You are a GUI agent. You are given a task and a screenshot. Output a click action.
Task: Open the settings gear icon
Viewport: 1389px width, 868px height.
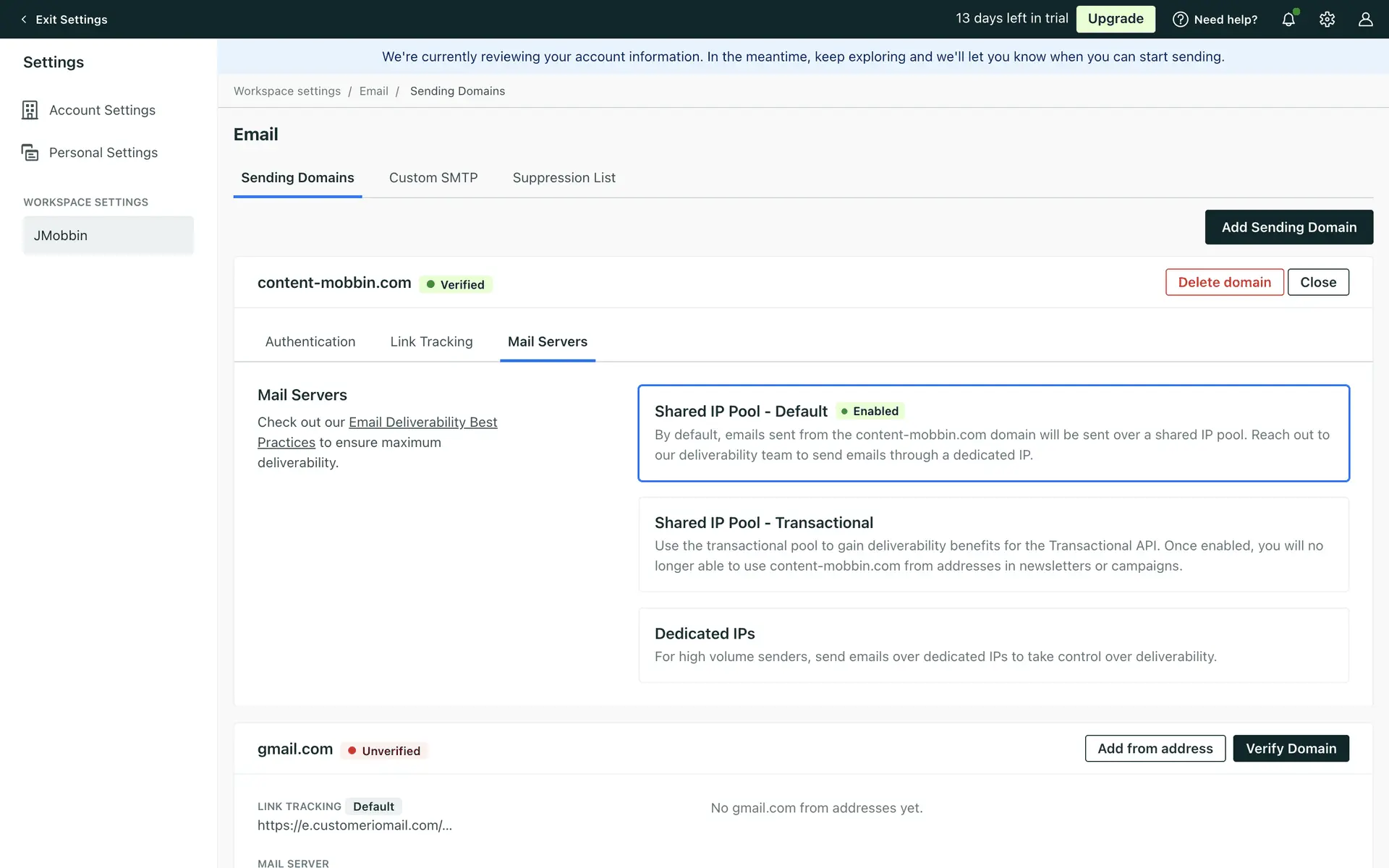[1327, 20]
